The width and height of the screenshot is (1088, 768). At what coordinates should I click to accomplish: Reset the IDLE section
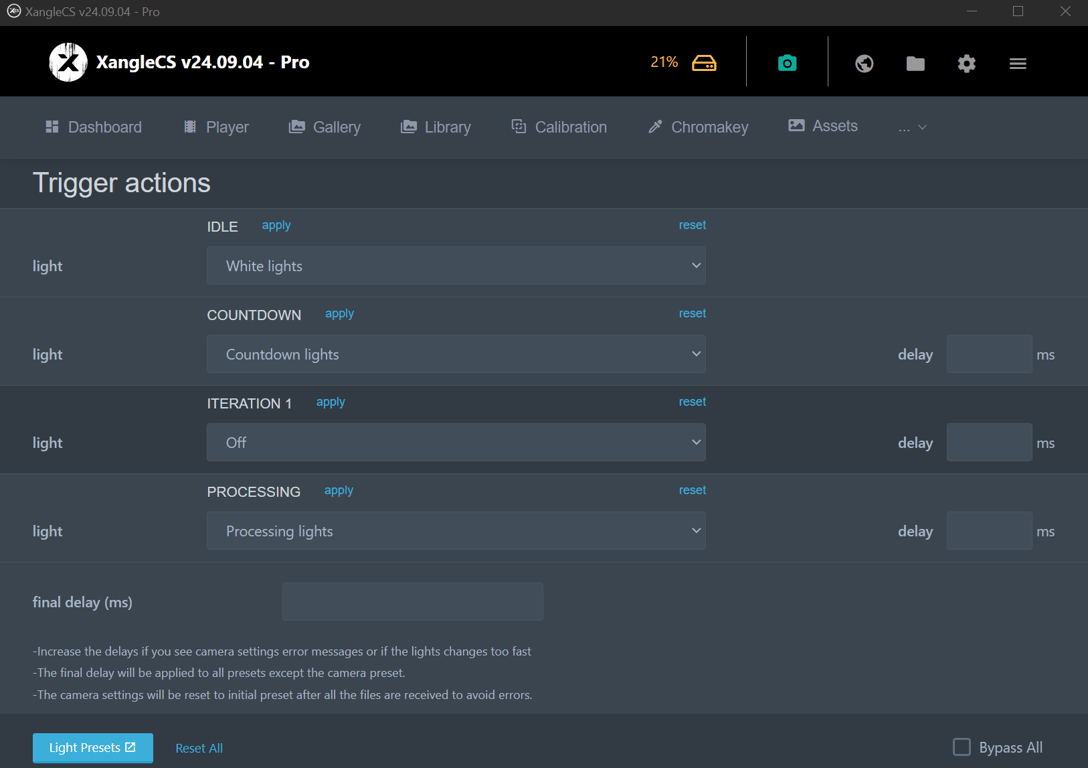coord(692,225)
